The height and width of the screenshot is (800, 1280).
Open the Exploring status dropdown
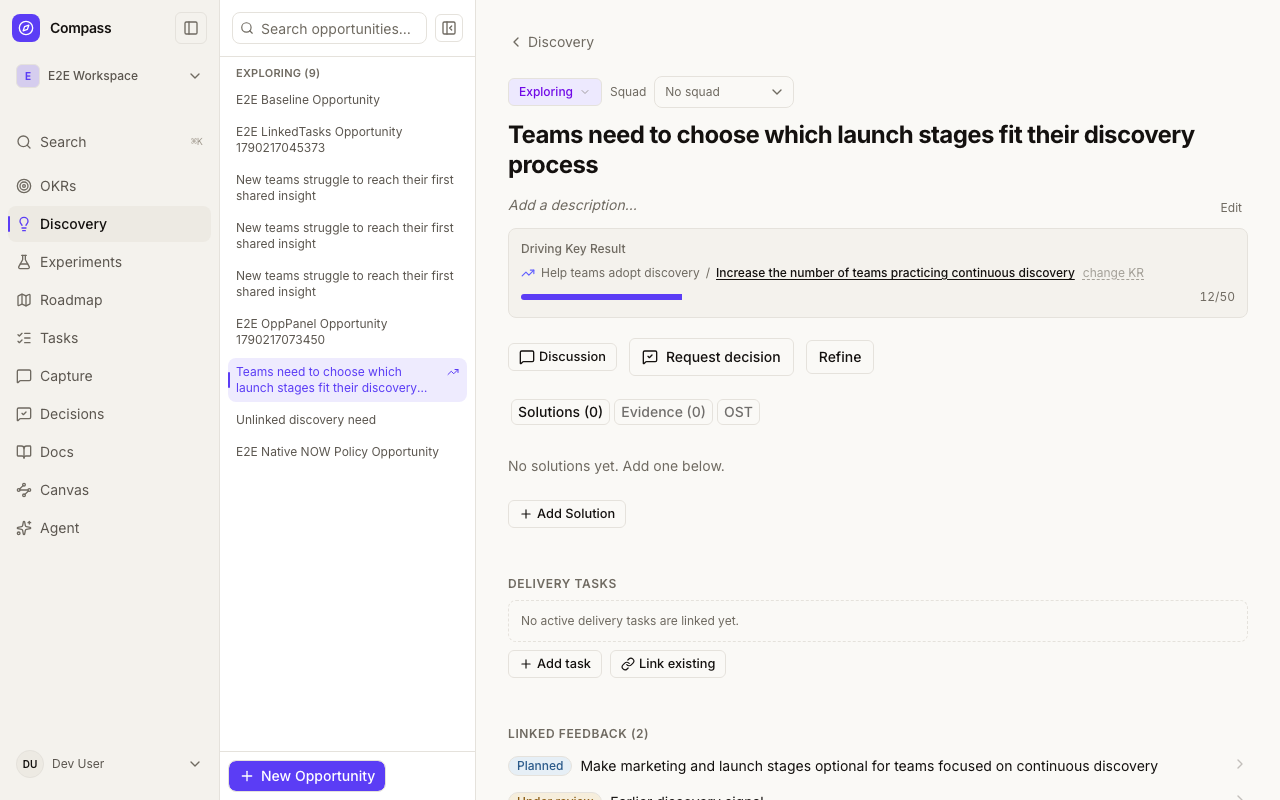tap(555, 92)
